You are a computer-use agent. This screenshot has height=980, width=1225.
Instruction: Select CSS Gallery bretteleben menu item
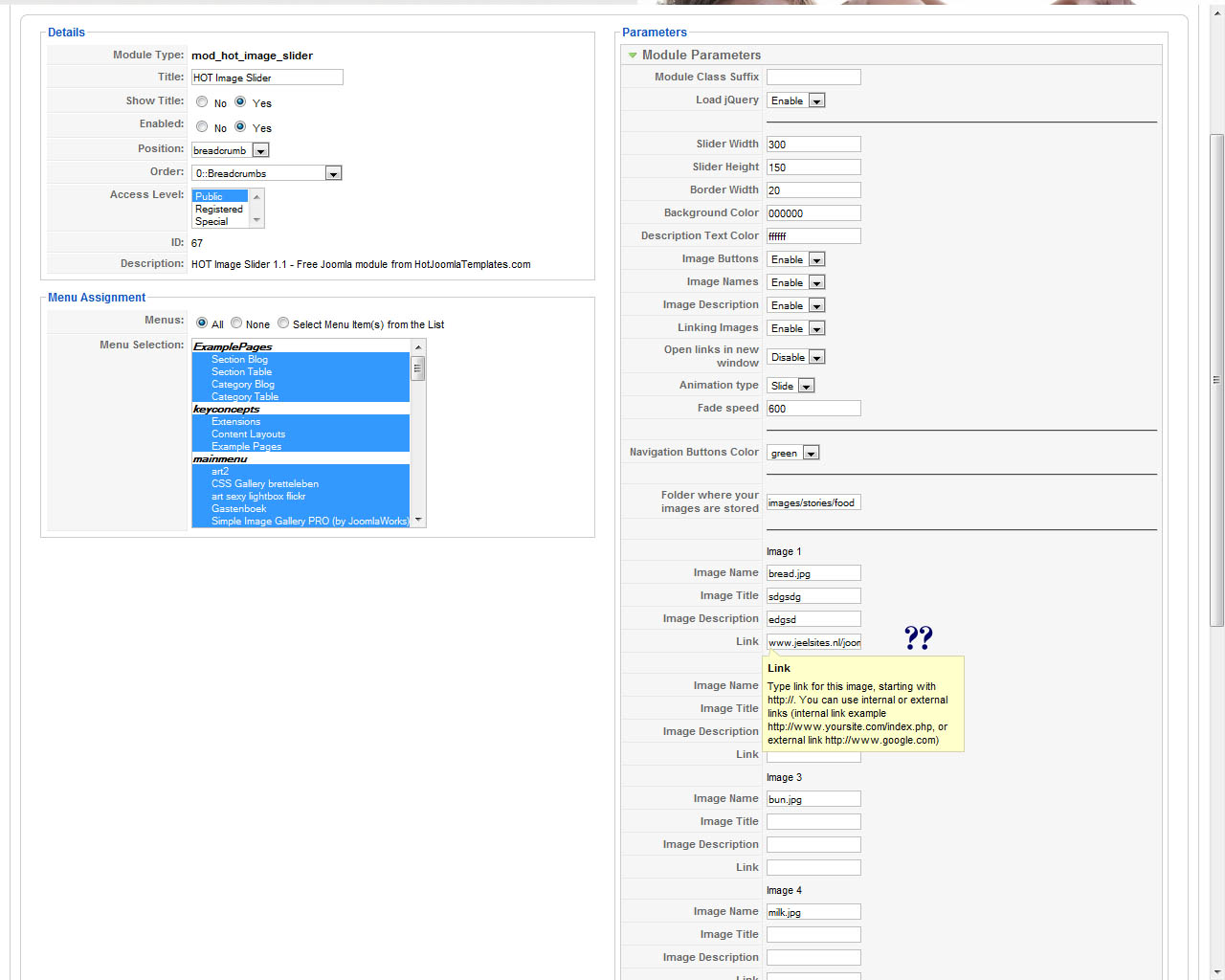tap(301, 483)
